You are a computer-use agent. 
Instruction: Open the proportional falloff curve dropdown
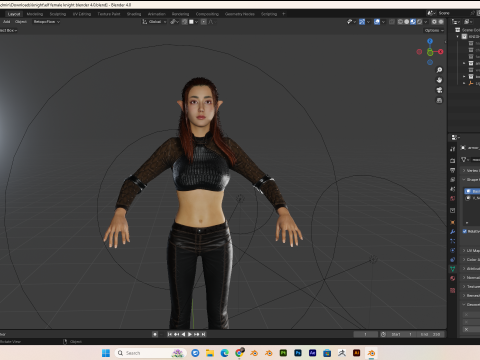[212, 22]
